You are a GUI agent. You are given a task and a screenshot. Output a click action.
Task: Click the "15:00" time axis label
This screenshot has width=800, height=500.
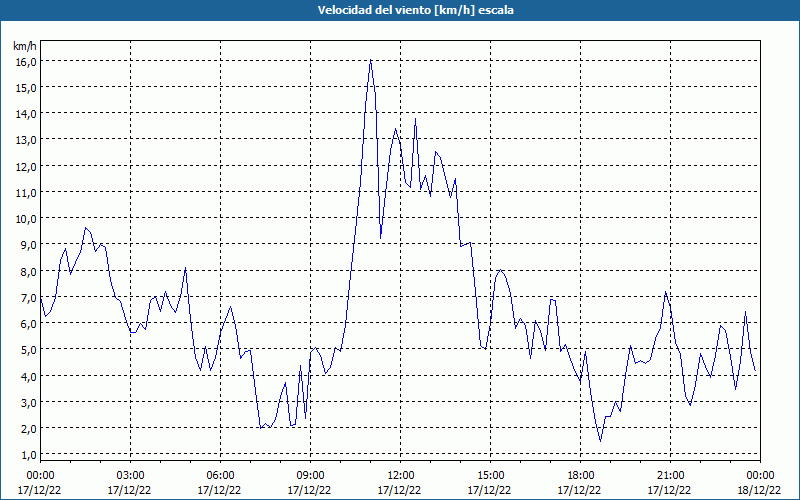(490, 476)
